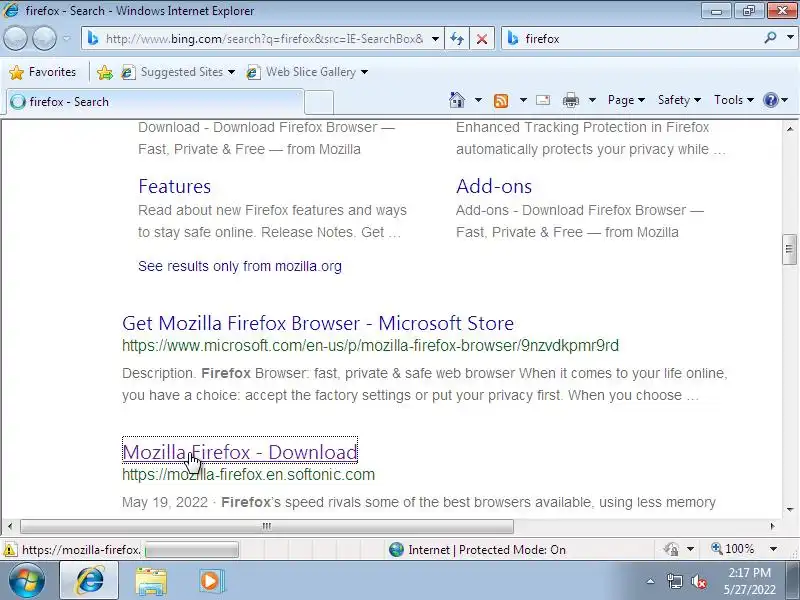Go back with the Back arrow button

point(15,39)
